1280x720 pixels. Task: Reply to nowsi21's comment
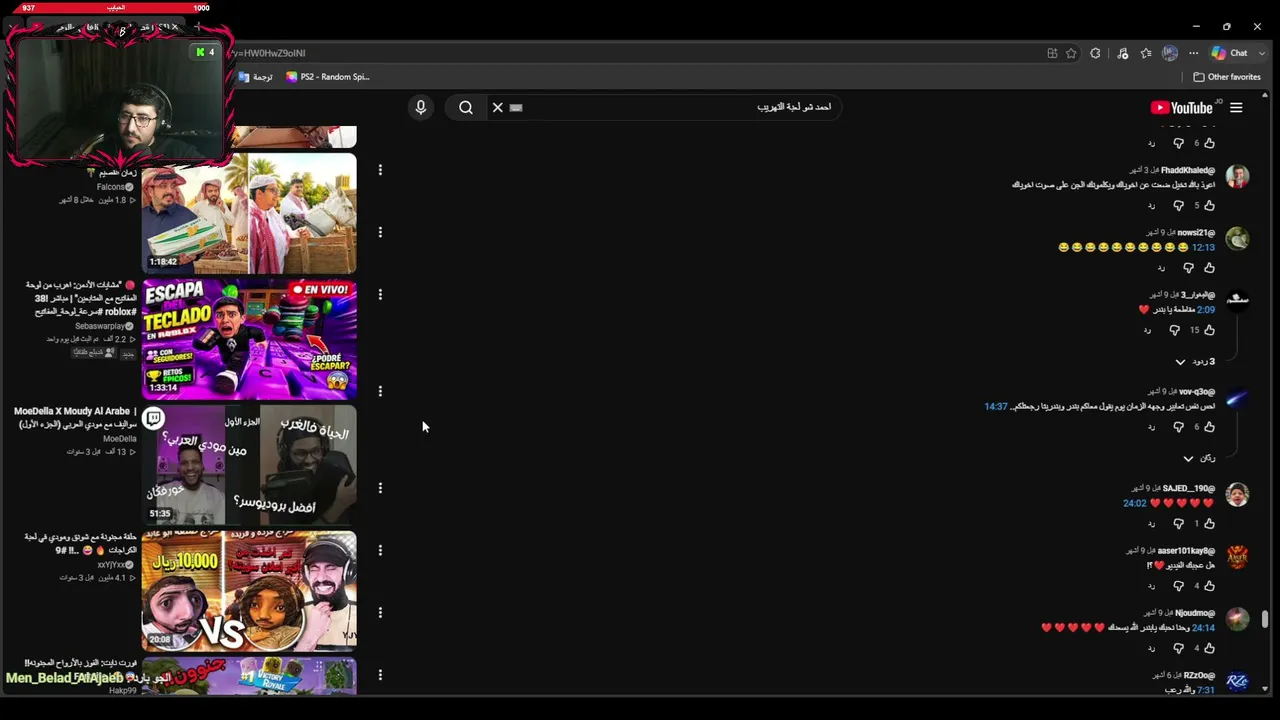[x=1161, y=268]
